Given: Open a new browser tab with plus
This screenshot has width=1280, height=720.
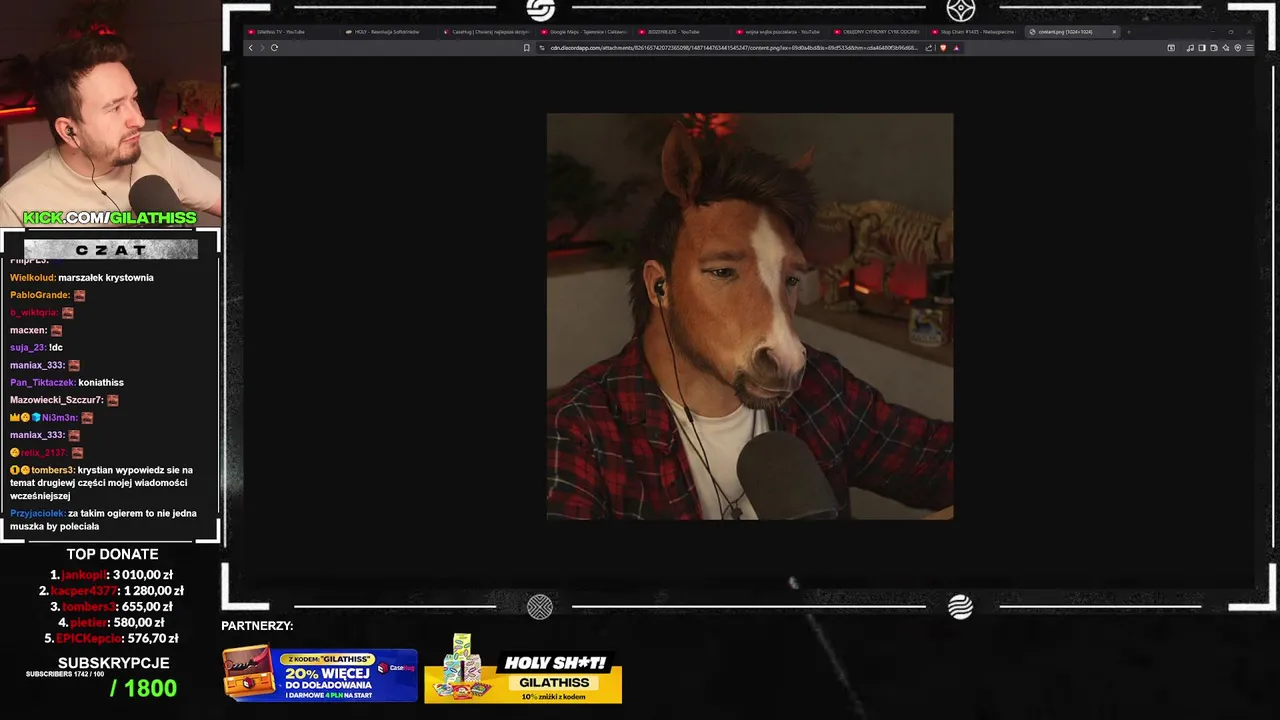Looking at the screenshot, I should [x=1128, y=32].
